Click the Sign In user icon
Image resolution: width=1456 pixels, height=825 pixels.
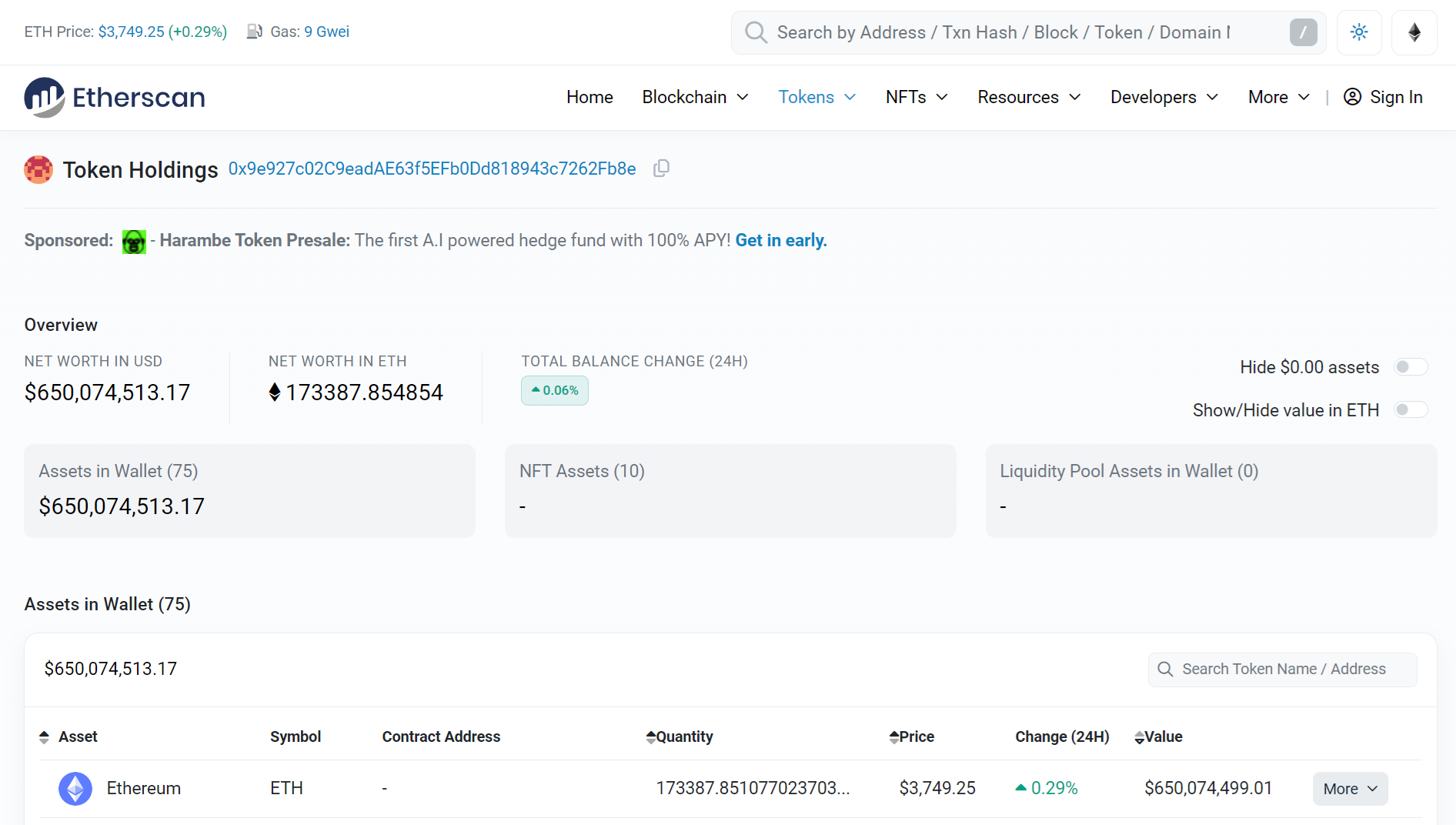(1352, 97)
